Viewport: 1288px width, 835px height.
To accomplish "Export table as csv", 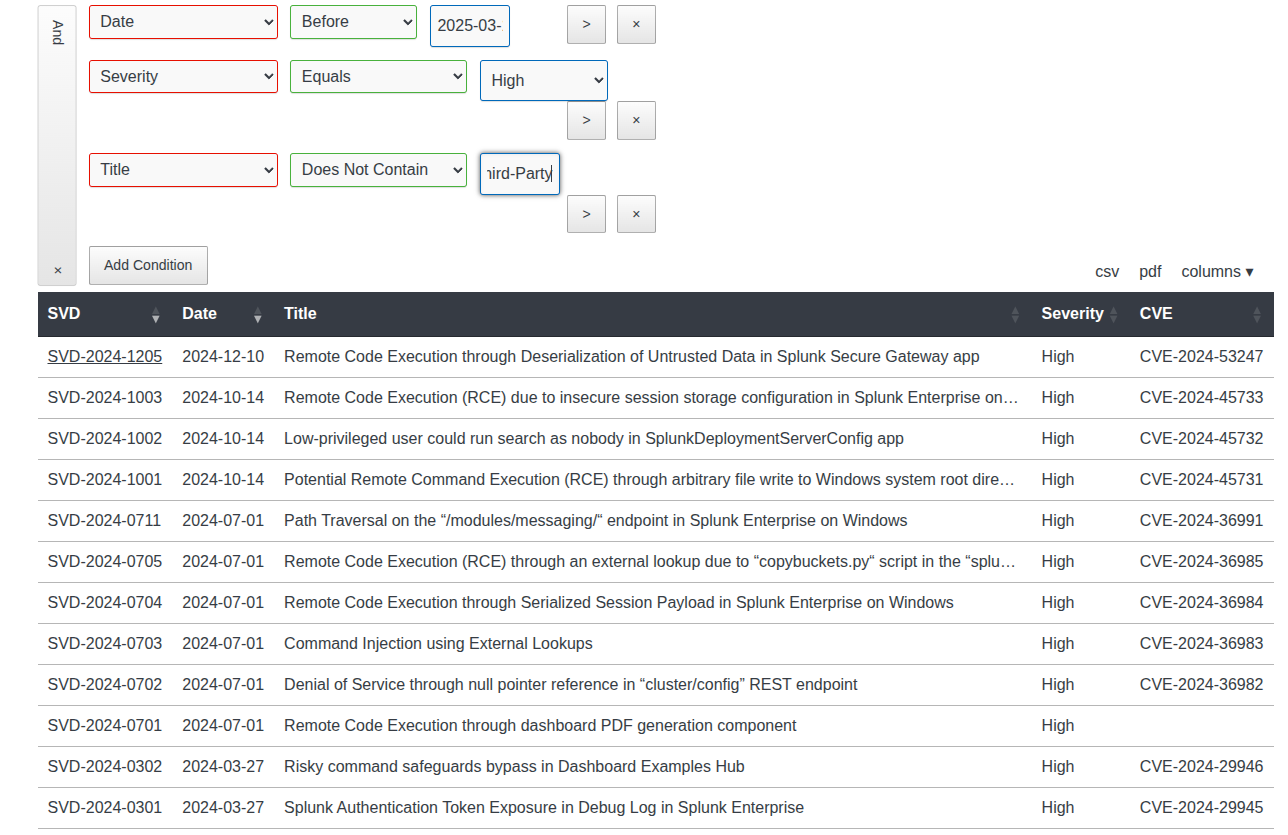I will pos(1107,272).
